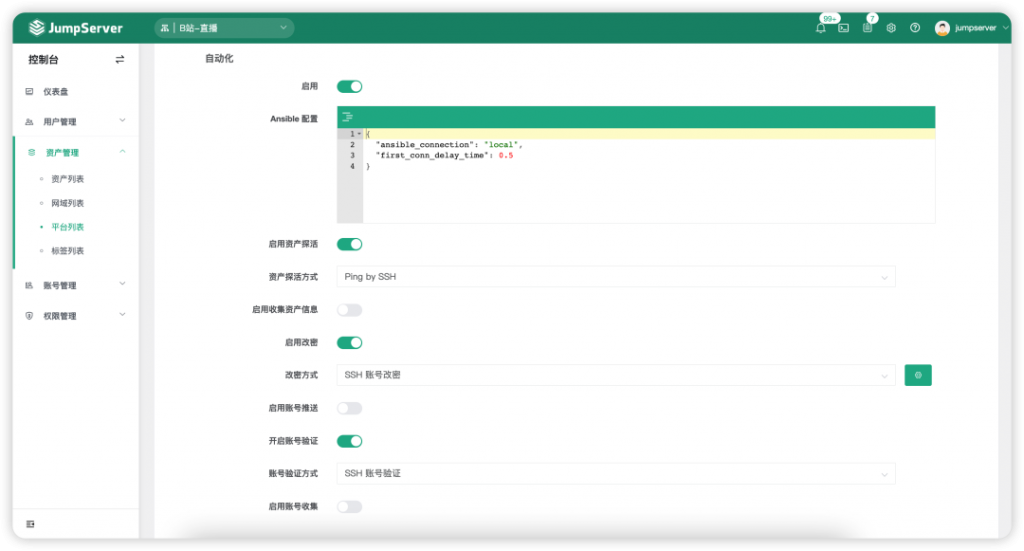Click the first_conn_delay_time value 0.5
The image size is (1024, 551).
point(505,155)
